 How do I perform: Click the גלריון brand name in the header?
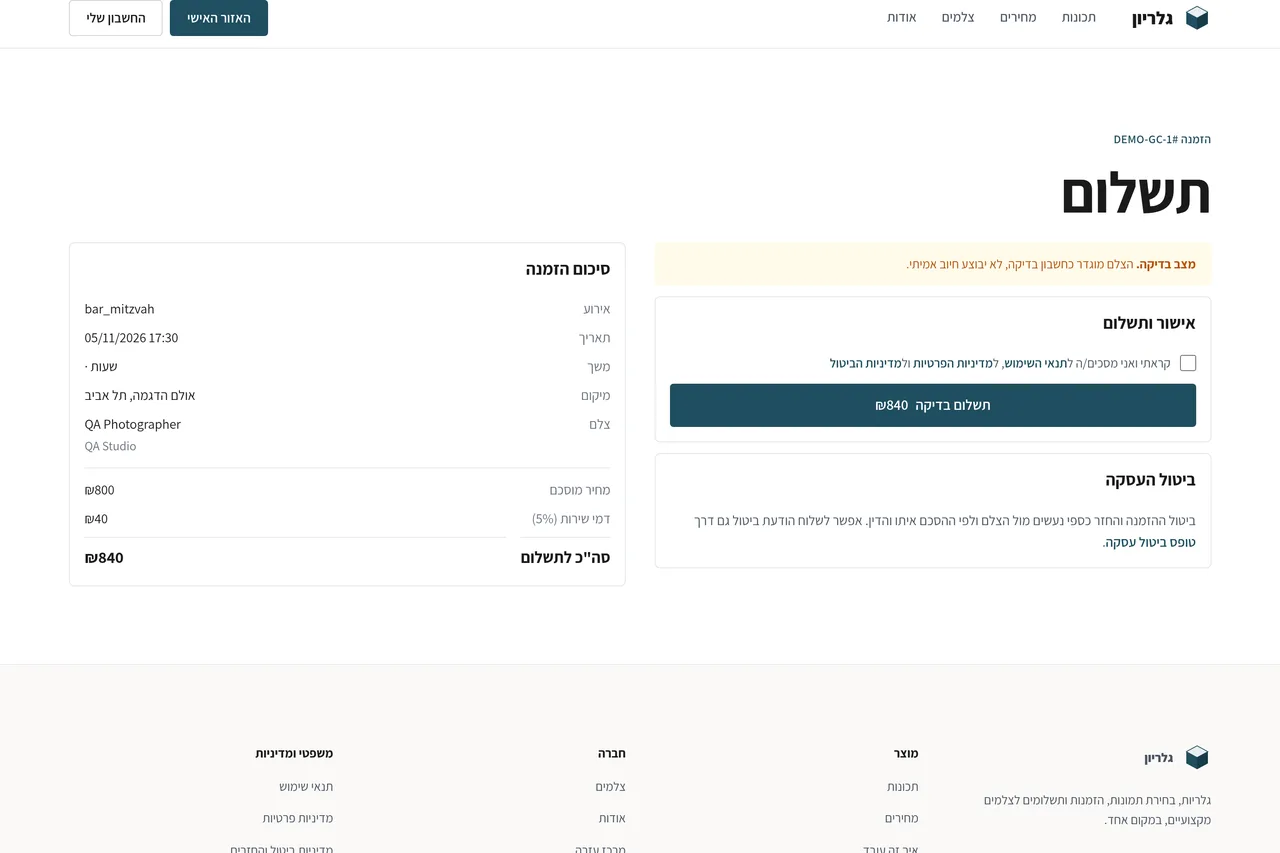pyautogui.click(x=1152, y=18)
